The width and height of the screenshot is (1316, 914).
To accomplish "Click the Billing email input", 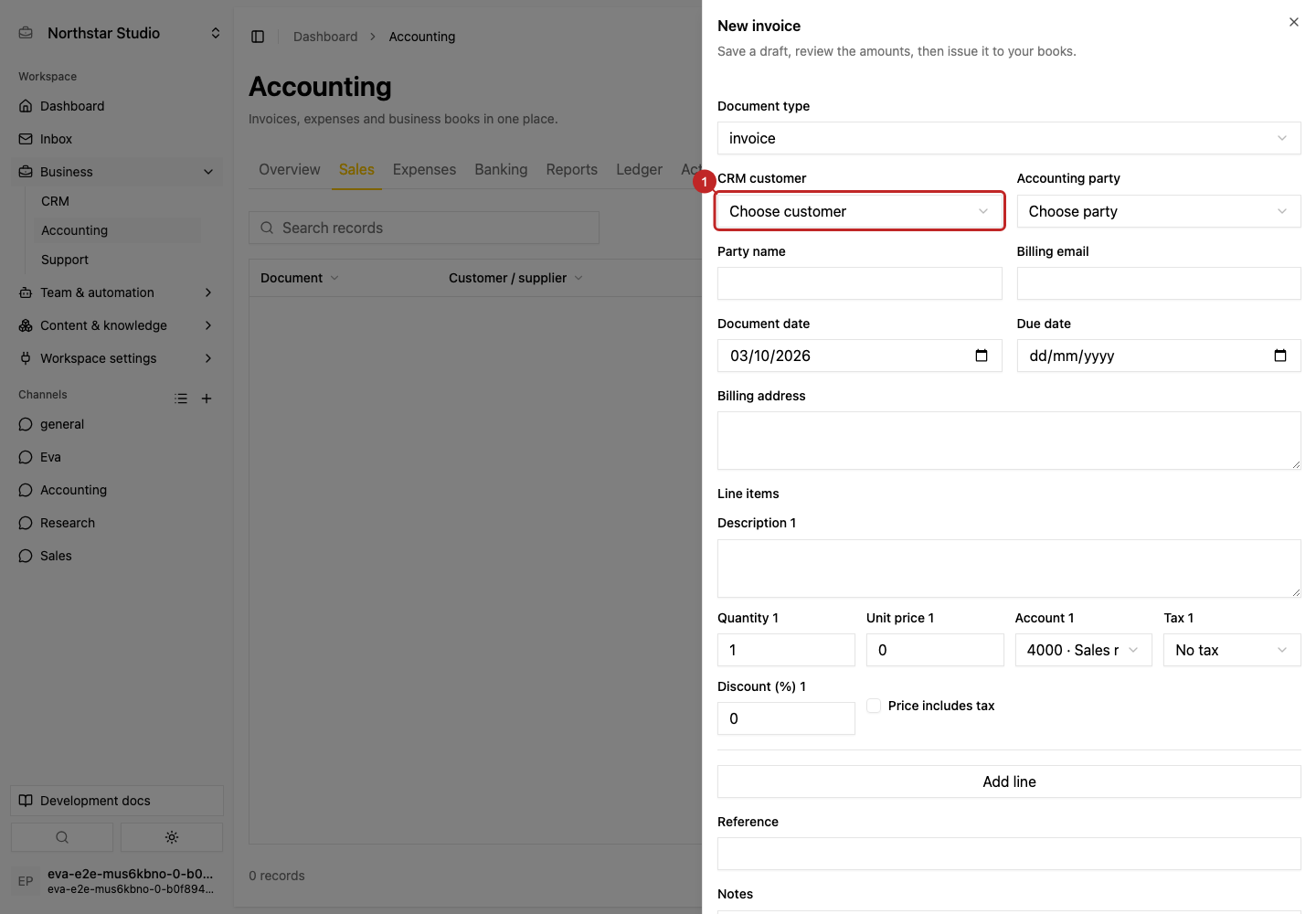I will 1159,283.
